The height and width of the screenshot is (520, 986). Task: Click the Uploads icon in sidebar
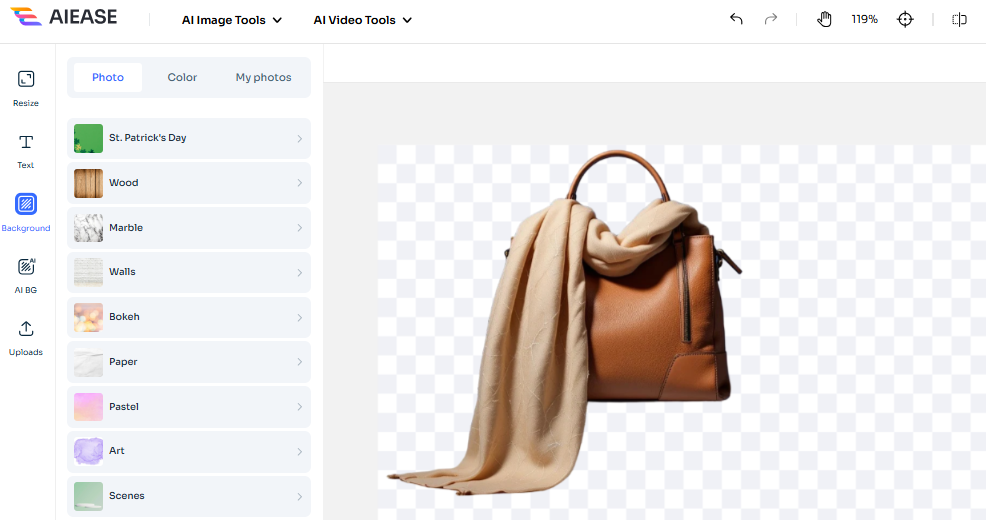[26, 329]
